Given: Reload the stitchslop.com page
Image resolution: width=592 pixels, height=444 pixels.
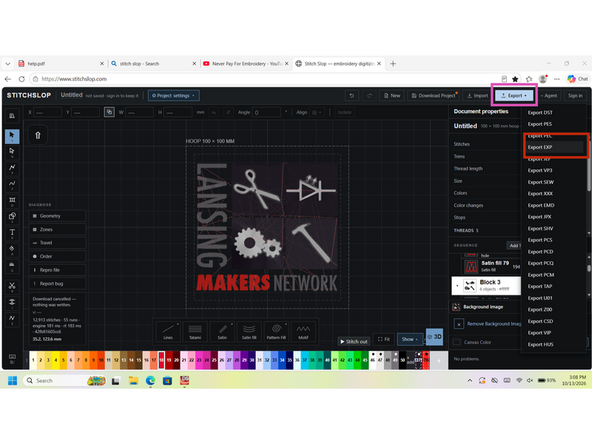Looking at the screenshot, I should pyautogui.click(x=22, y=79).
